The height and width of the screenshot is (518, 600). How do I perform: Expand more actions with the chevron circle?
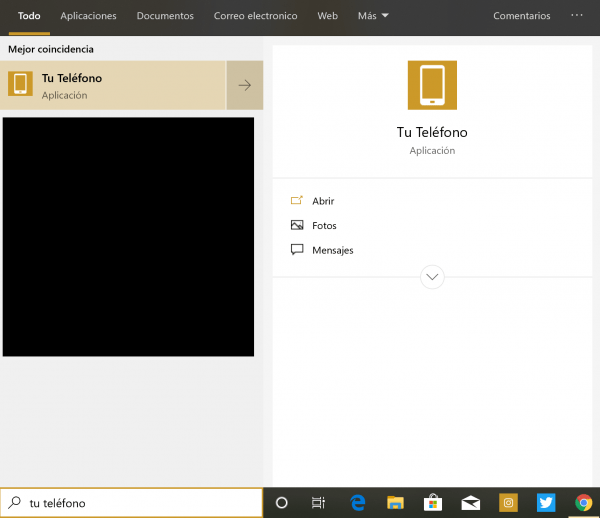tap(432, 277)
